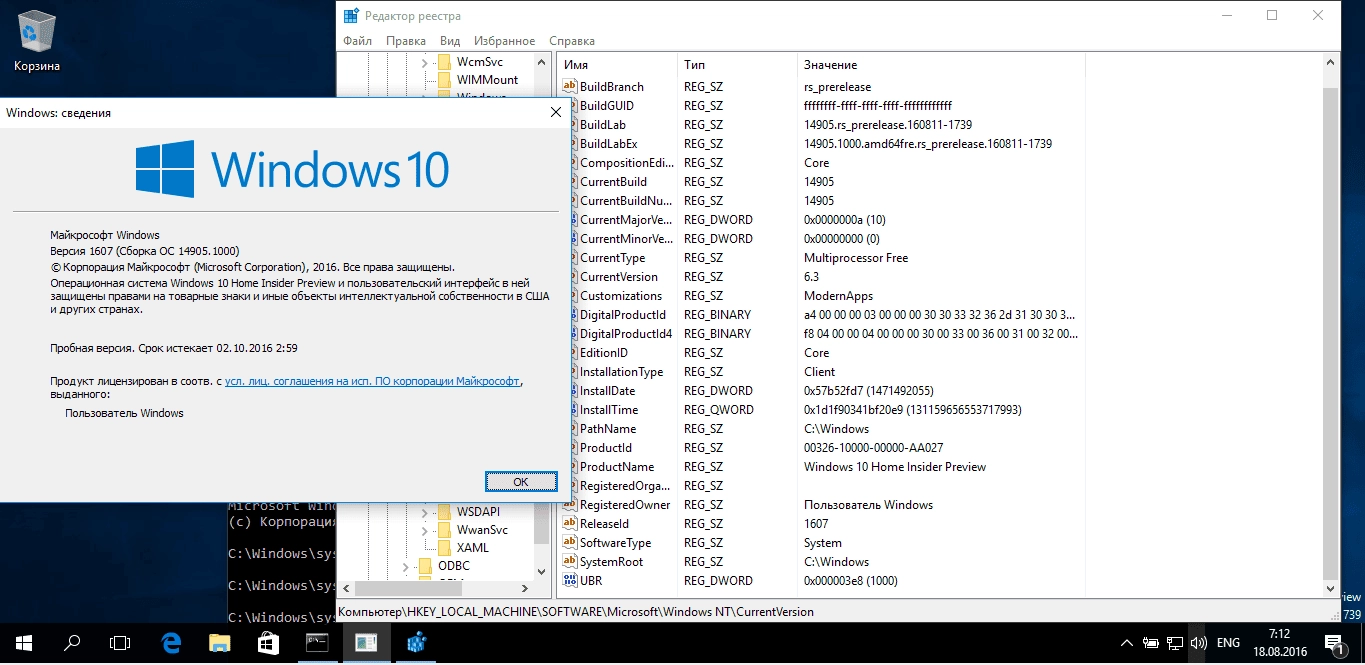The width and height of the screenshot is (1365, 665).
Task: Open the Windows Start menu
Action: point(24,643)
